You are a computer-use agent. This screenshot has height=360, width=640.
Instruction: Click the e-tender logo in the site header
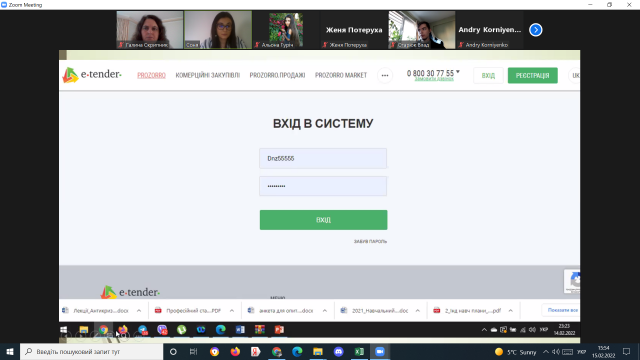(x=92, y=75)
